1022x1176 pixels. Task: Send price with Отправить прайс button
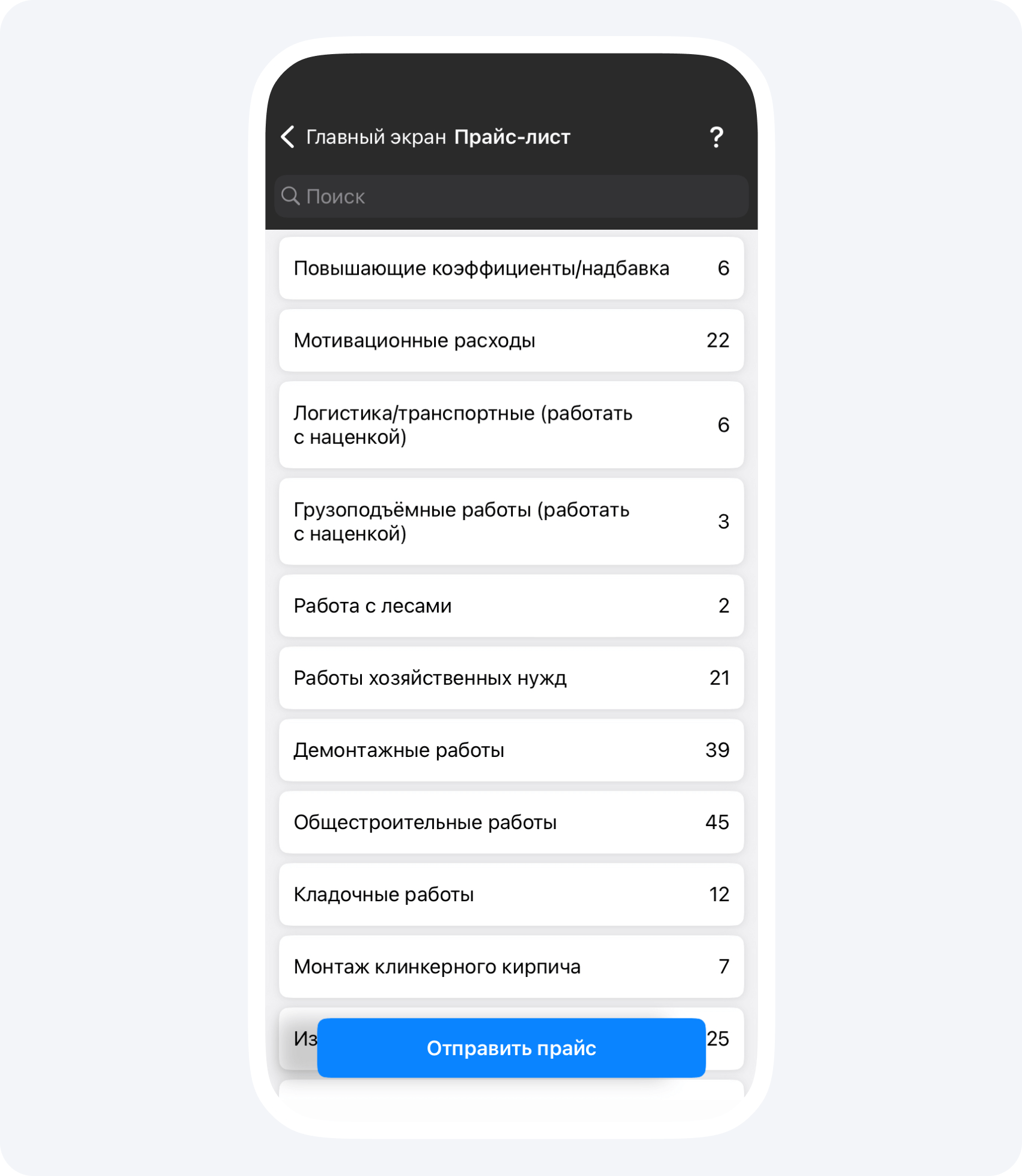511,1048
